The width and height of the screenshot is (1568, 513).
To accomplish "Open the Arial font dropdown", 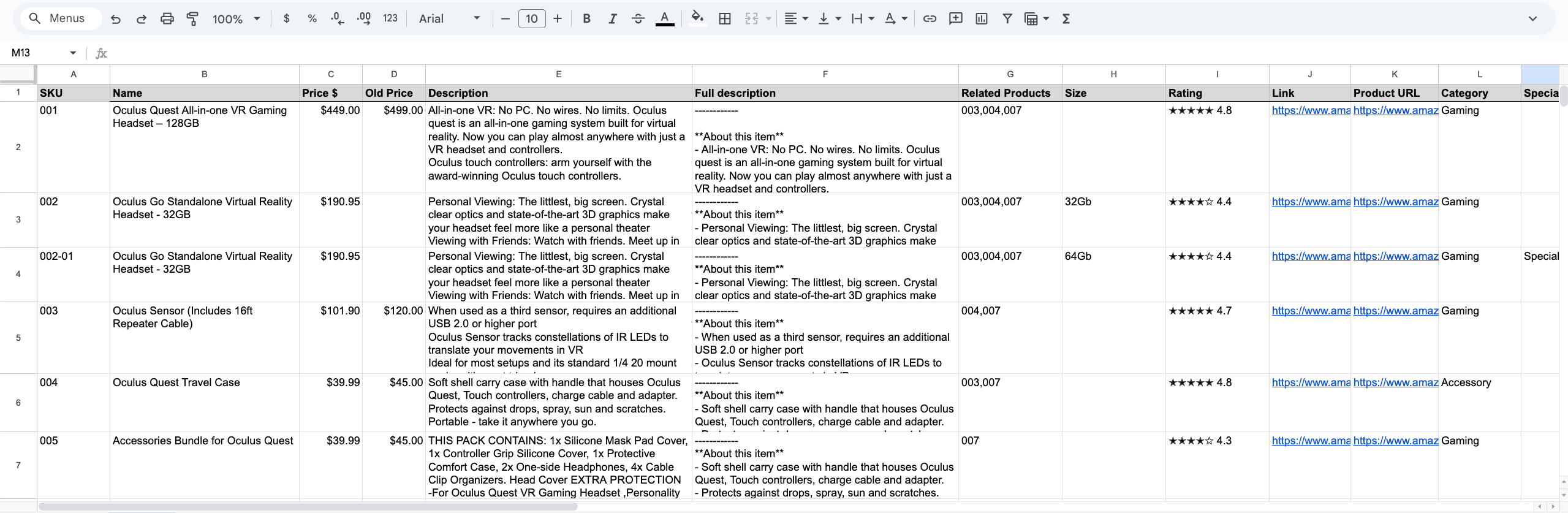I will coord(450,19).
